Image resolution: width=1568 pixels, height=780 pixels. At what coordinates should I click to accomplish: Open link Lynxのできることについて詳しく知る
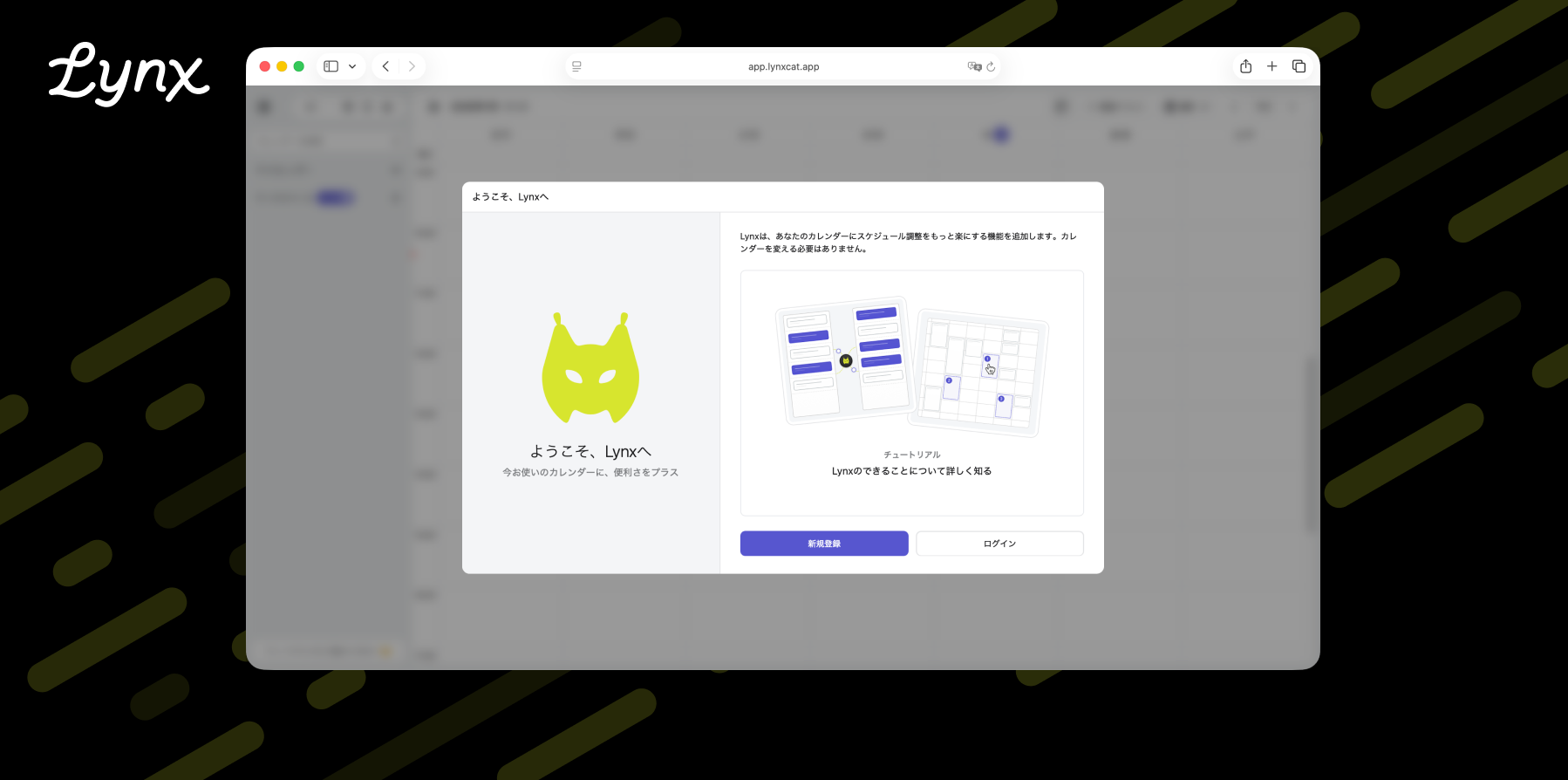tap(911, 471)
